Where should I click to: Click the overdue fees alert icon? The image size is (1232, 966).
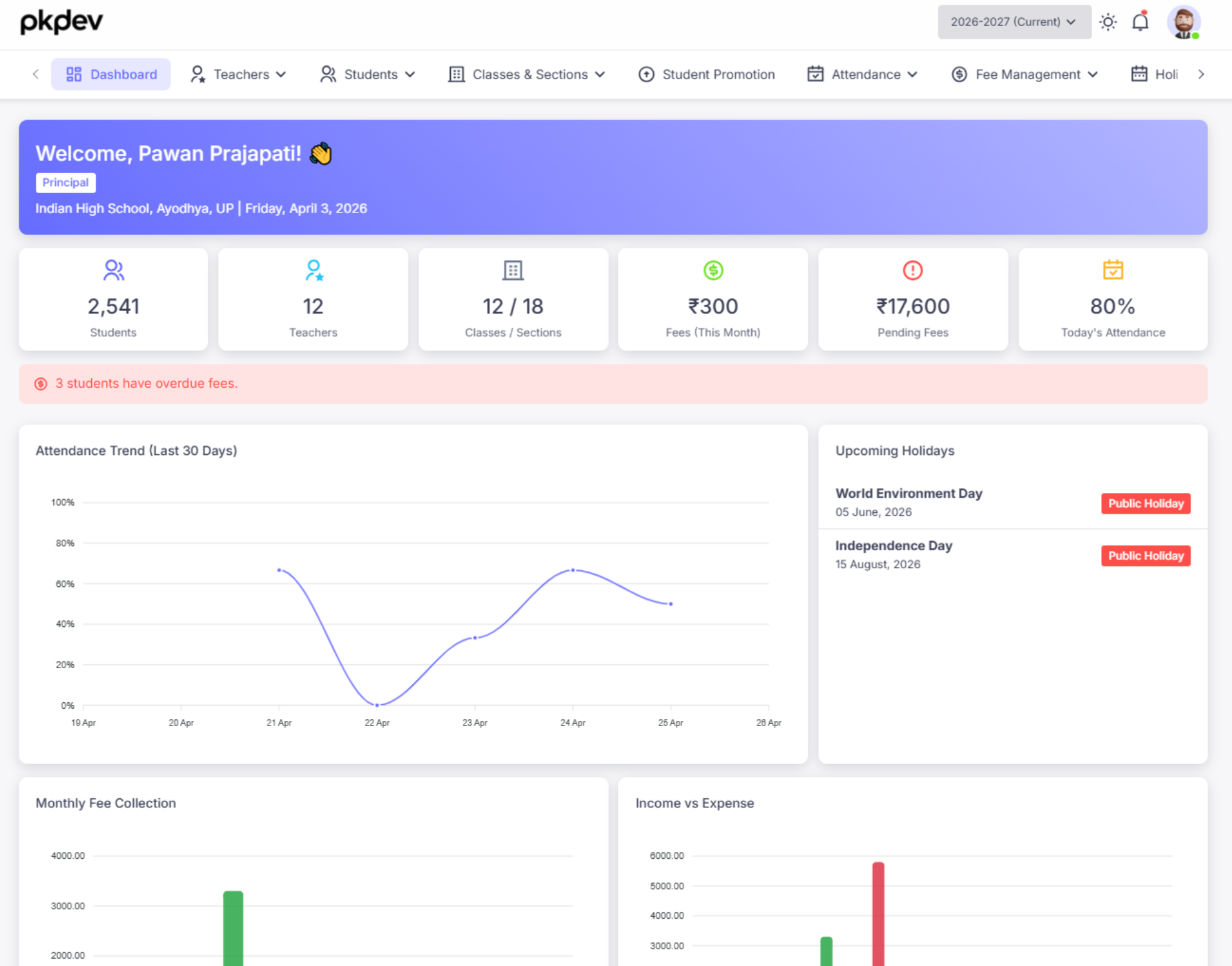click(x=41, y=384)
